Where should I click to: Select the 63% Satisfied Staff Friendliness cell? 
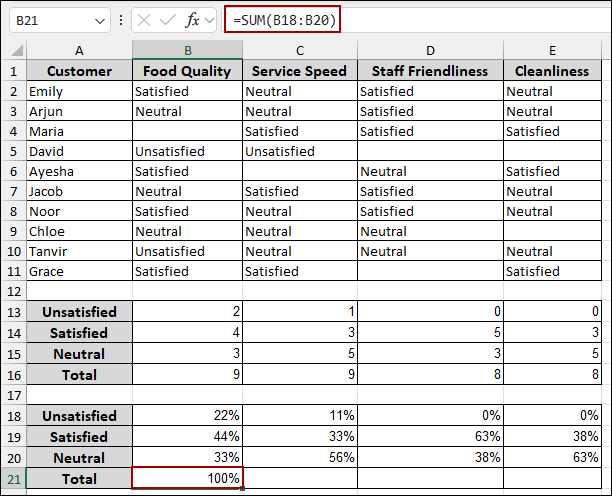(430, 437)
